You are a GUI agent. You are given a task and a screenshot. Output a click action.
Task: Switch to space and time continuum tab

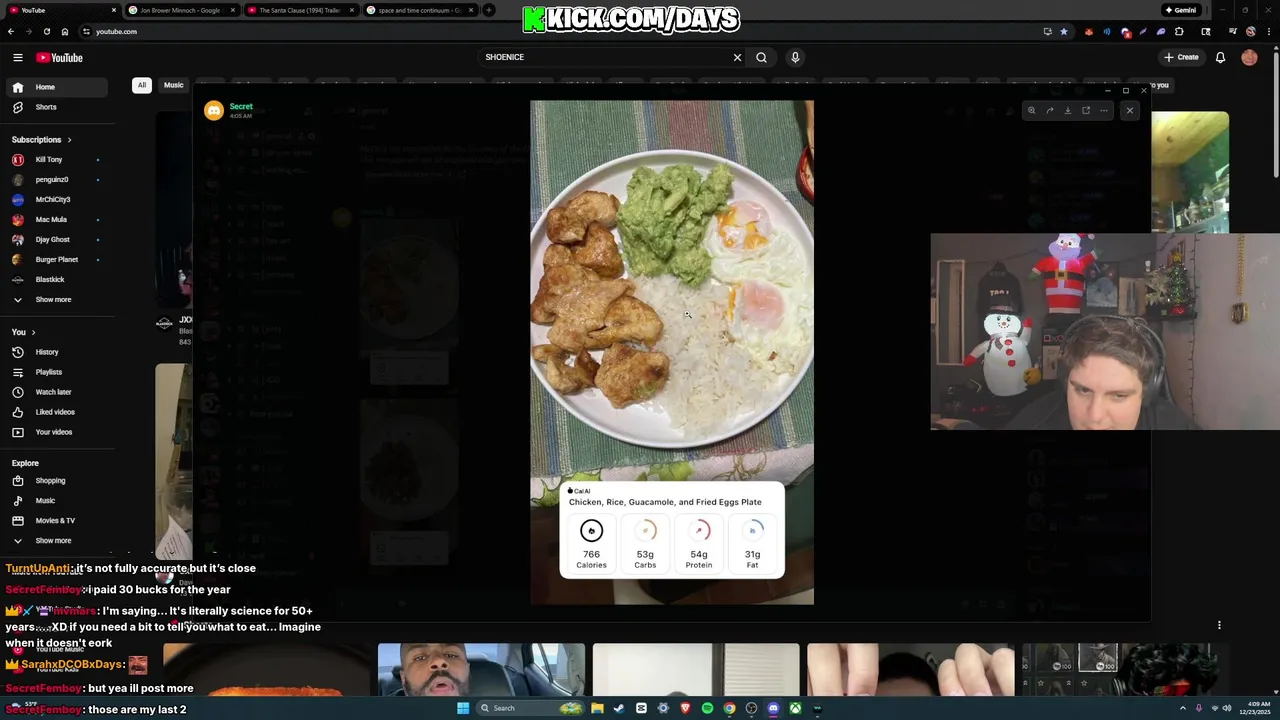coord(418,10)
